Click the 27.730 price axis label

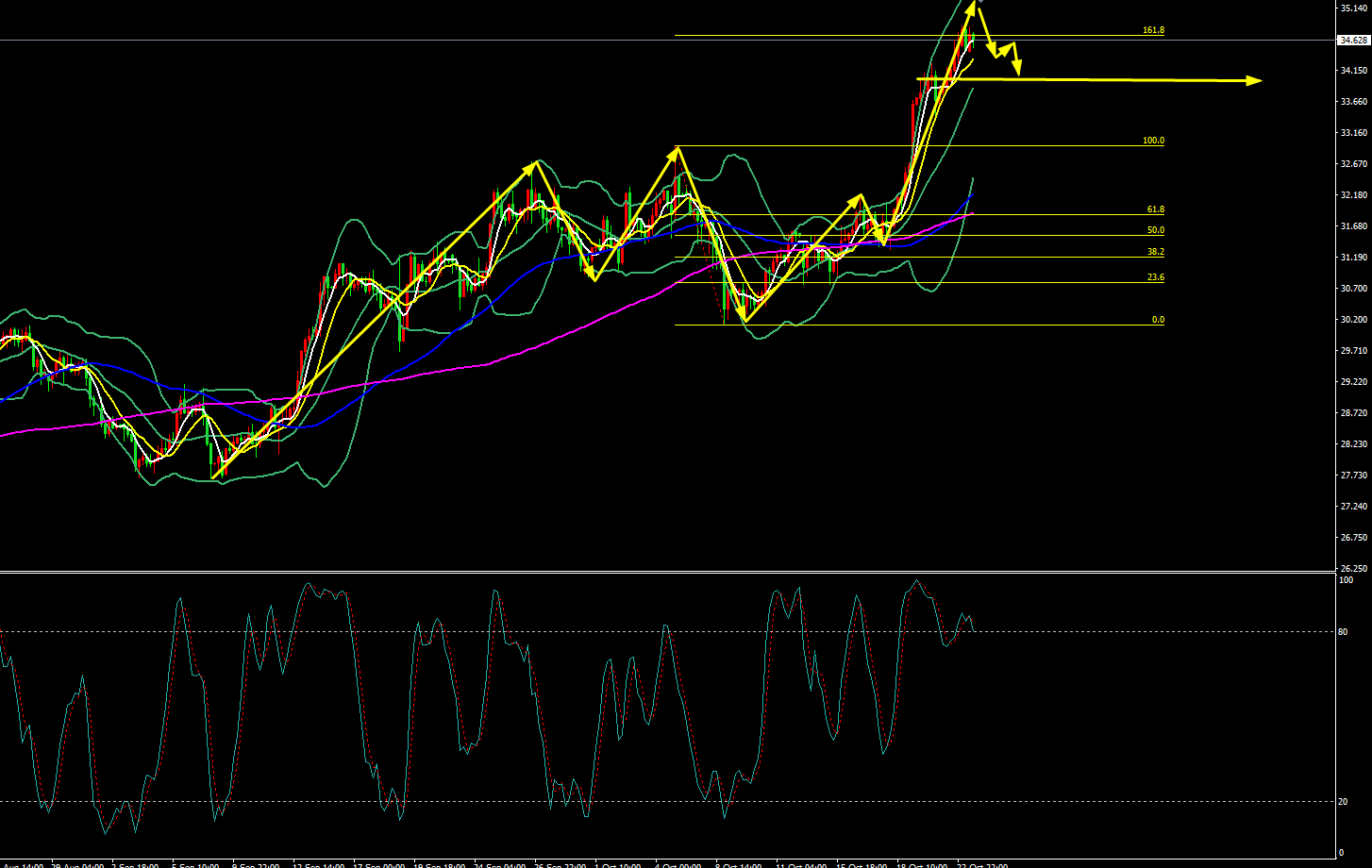(x=1352, y=476)
